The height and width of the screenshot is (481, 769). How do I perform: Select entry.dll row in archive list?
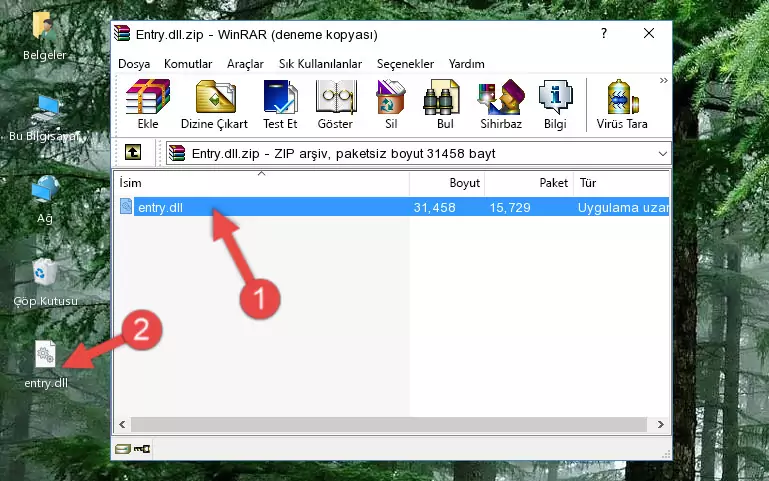click(392, 207)
